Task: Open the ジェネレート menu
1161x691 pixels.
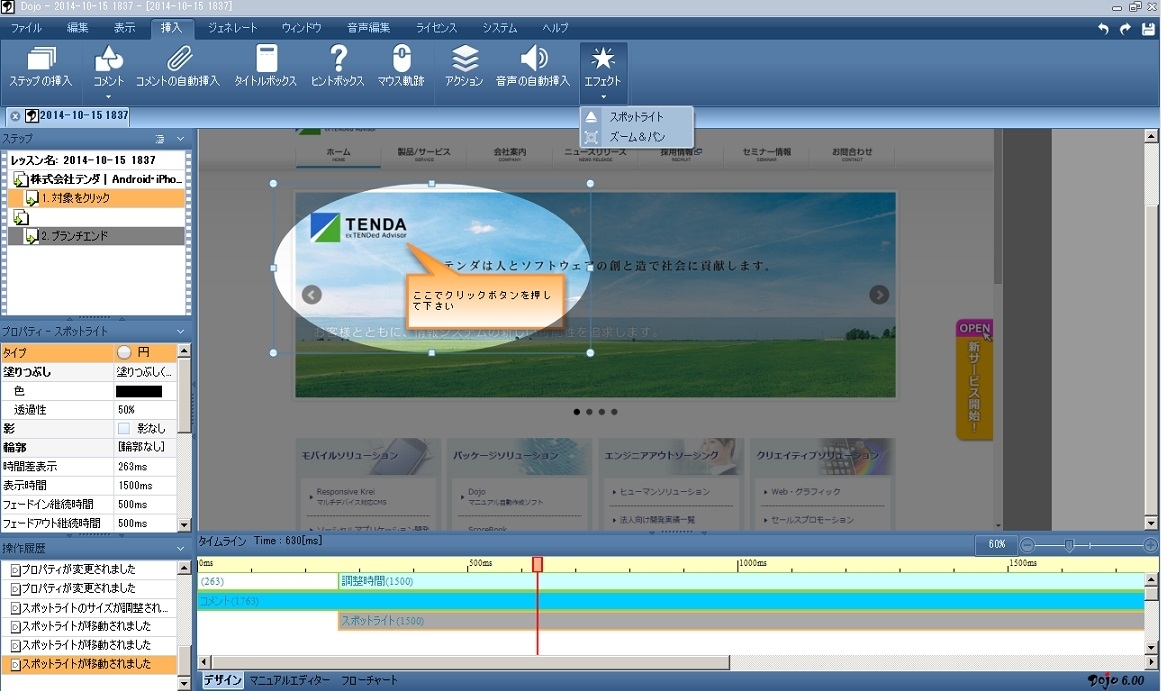Action: pyautogui.click(x=232, y=28)
